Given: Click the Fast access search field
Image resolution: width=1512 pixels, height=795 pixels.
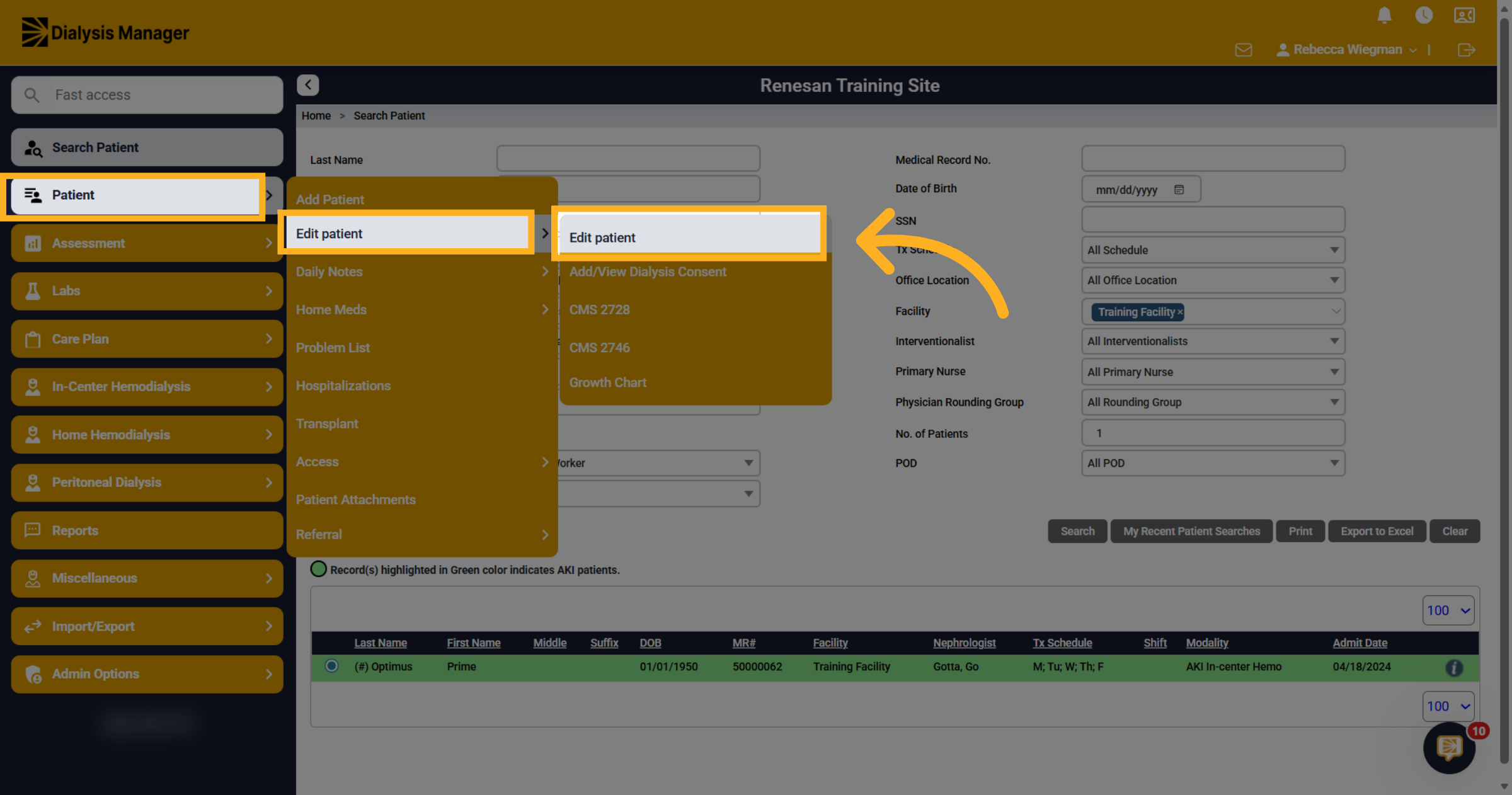Looking at the screenshot, I should [147, 95].
